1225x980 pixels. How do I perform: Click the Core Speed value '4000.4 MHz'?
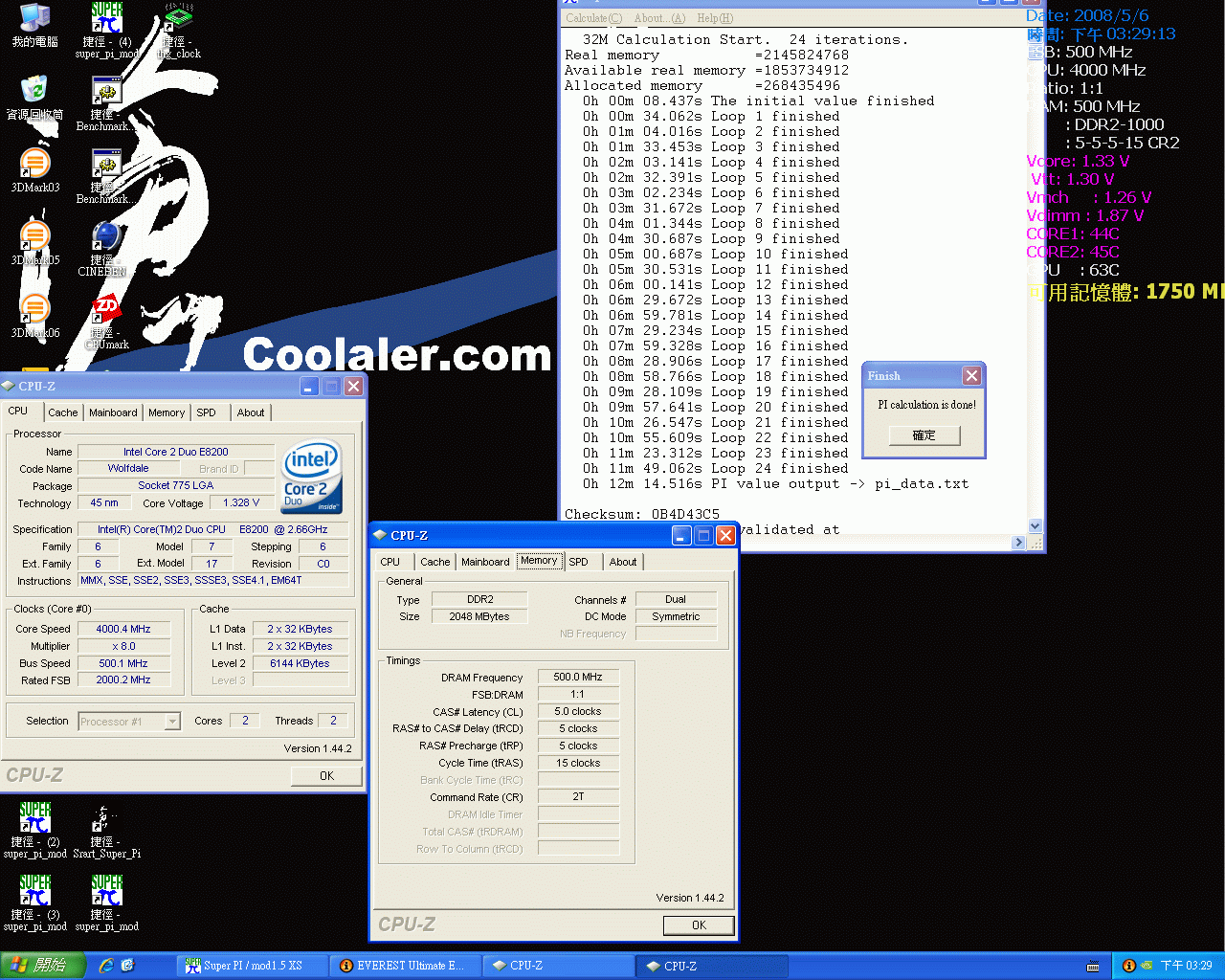click(x=123, y=629)
